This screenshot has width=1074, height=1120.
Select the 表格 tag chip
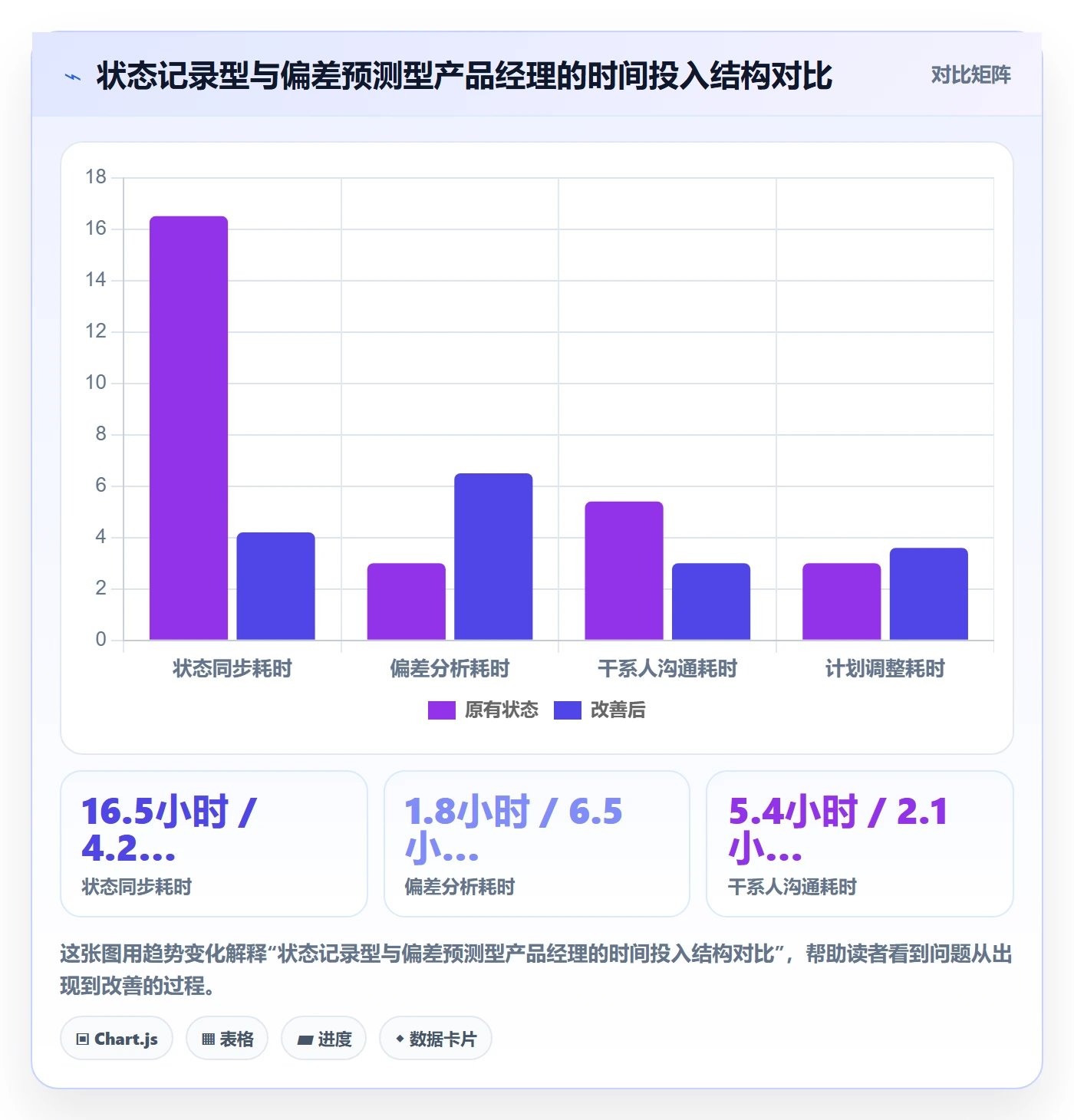(x=227, y=1039)
